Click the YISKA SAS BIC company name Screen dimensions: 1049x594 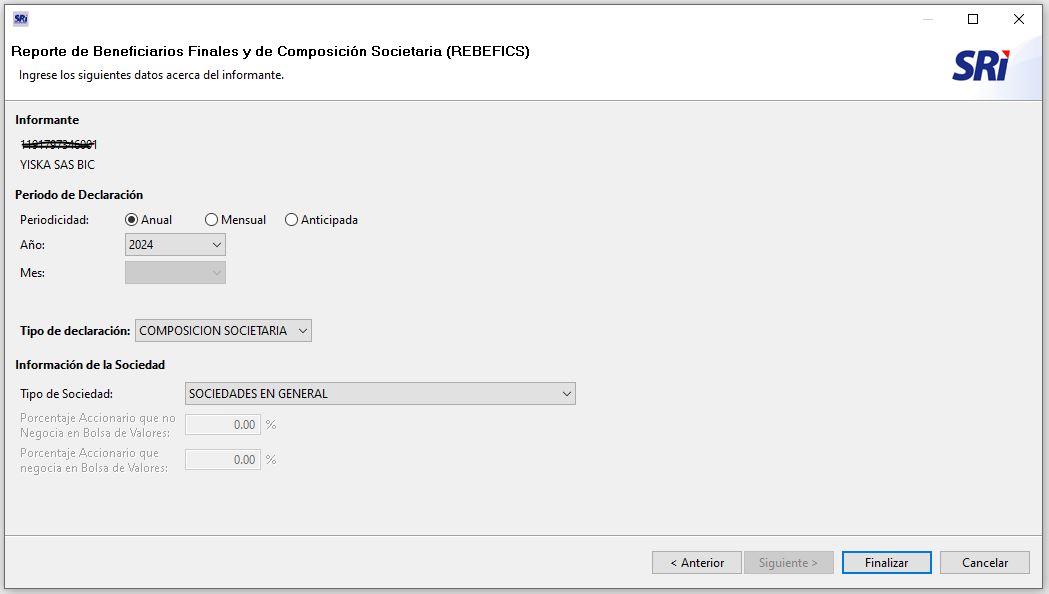click(58, 165)
